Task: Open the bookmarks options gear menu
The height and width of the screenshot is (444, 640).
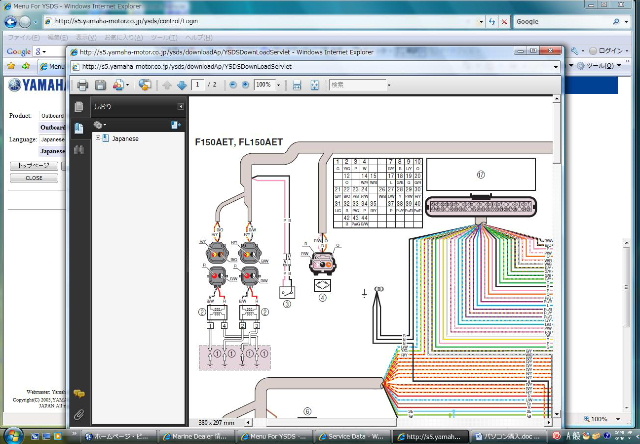Action: 99,125
